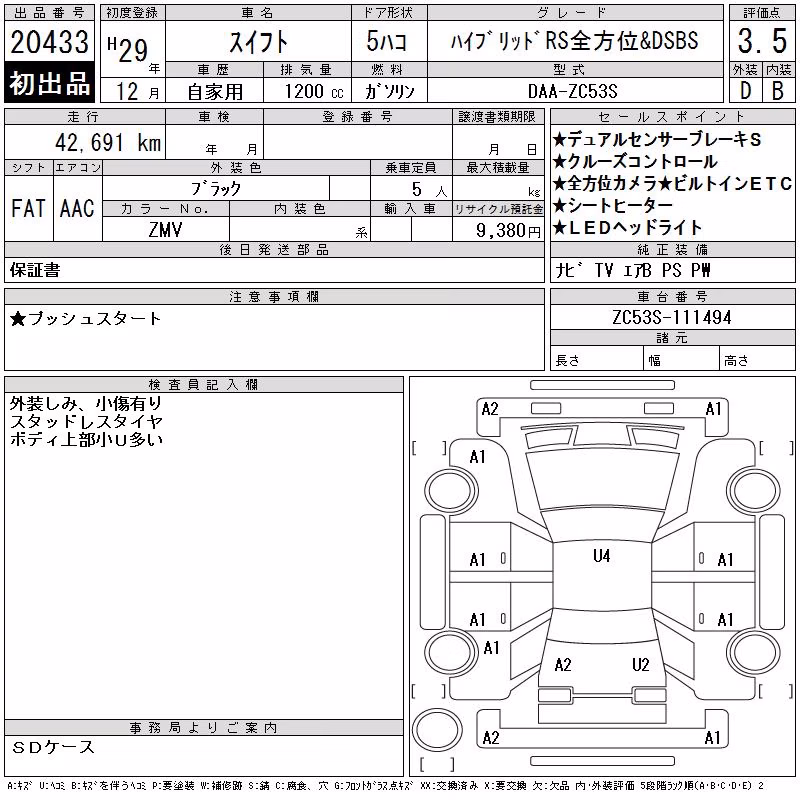
Task: Select shift type FAT
Action: click(x=28, y=208)
